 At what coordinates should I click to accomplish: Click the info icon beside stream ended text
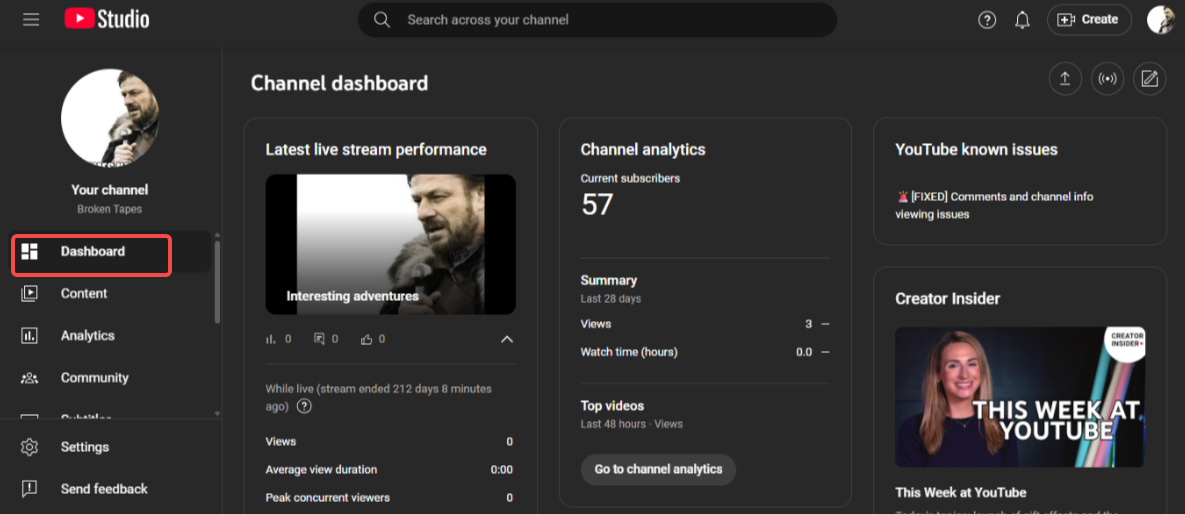[x=304, y=406]
